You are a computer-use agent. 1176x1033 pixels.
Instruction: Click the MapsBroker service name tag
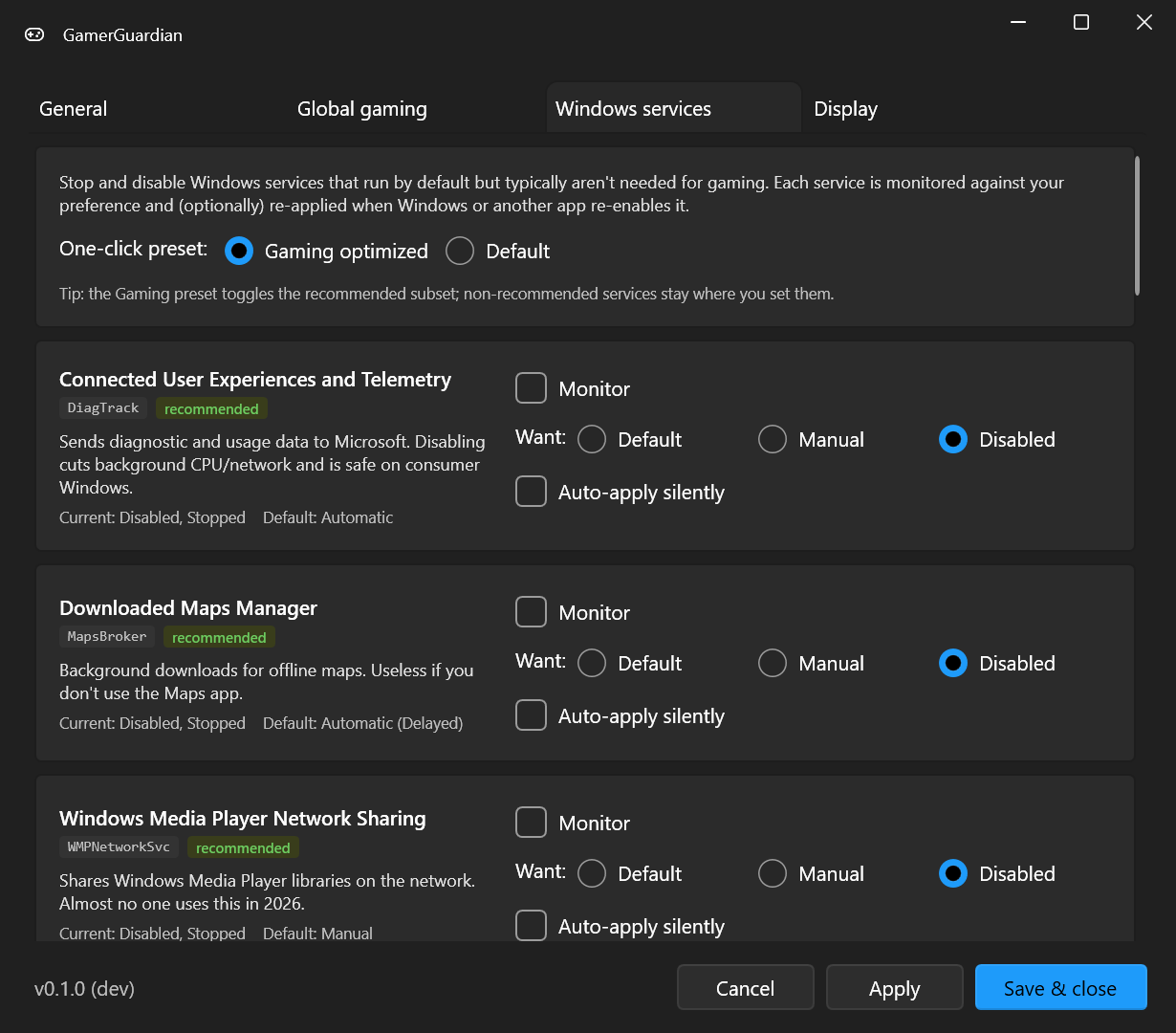pos(107,637)
